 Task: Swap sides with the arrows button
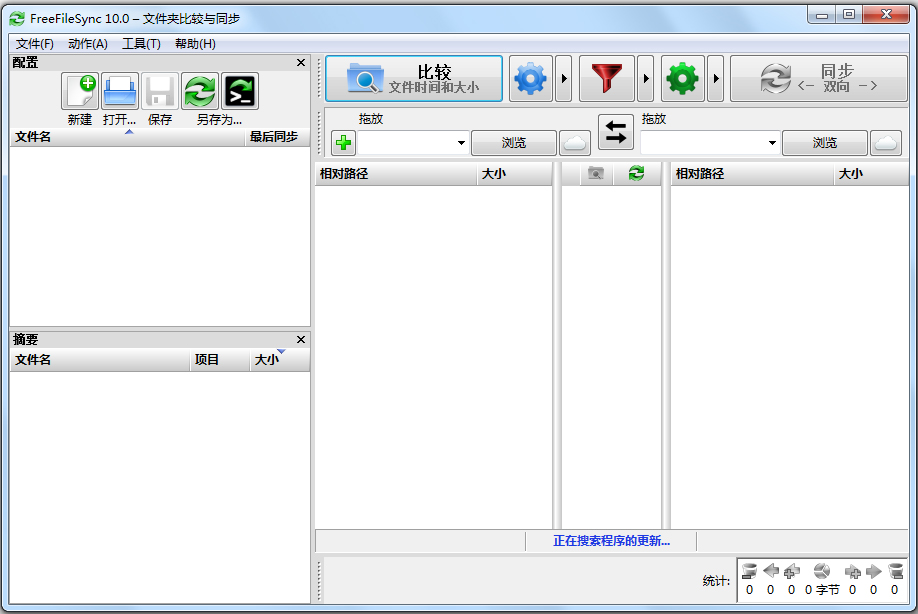click(x=615, y=131)
